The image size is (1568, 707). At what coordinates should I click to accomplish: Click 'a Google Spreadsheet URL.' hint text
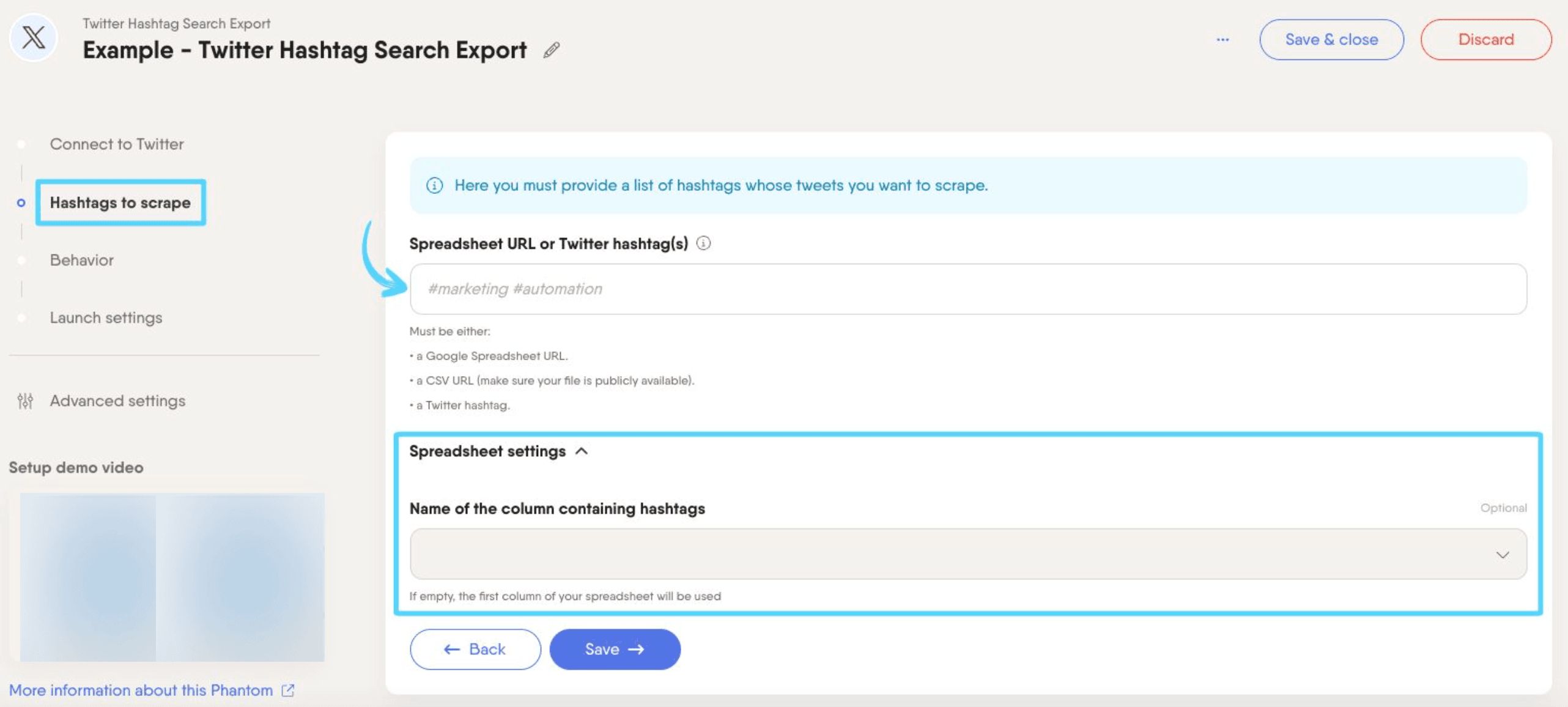[492, 356]
